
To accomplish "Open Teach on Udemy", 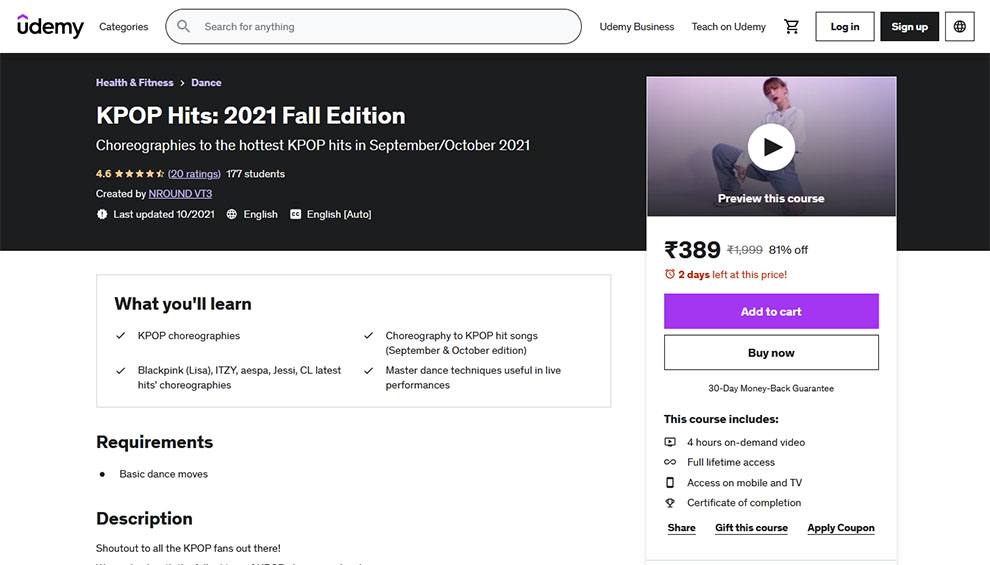I will 728,27.
